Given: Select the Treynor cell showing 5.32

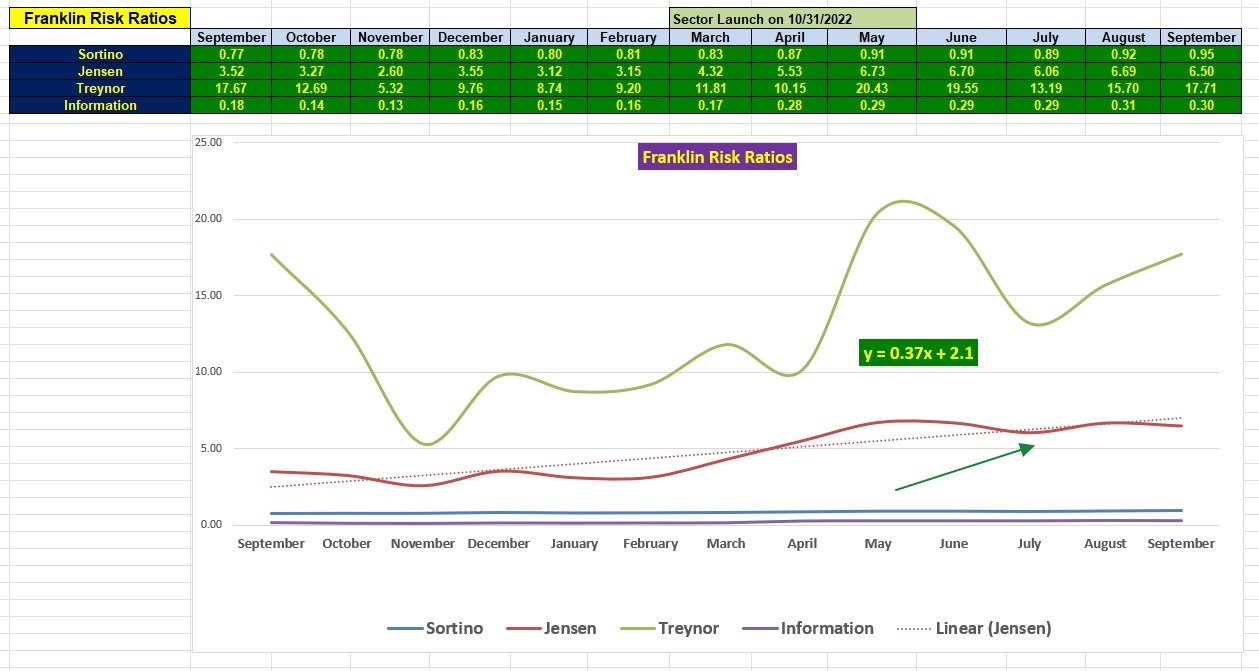Looking at the screenshot, I should coord(391,88).
